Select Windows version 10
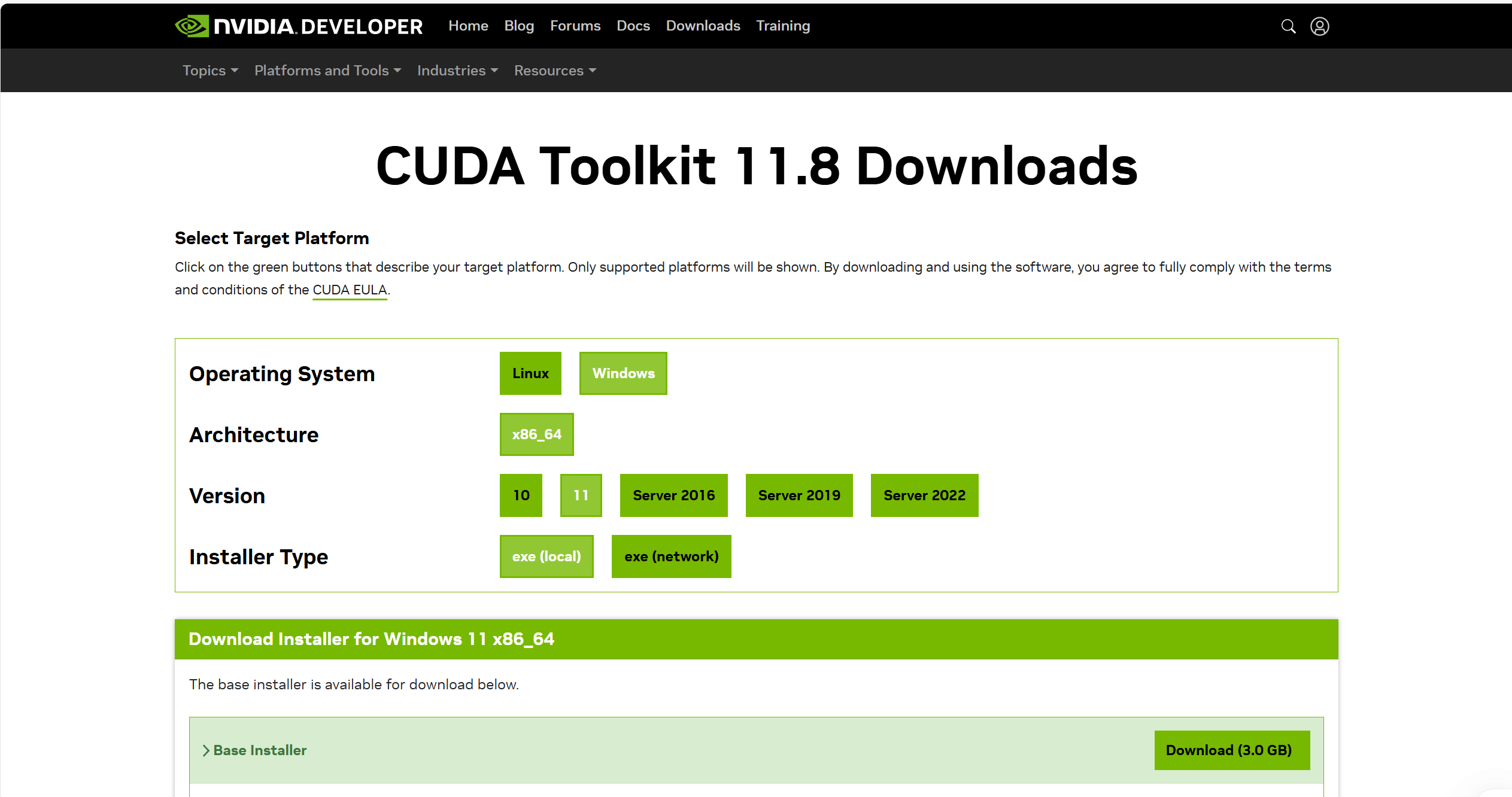Screen dimensions: 1512x797 521,495
